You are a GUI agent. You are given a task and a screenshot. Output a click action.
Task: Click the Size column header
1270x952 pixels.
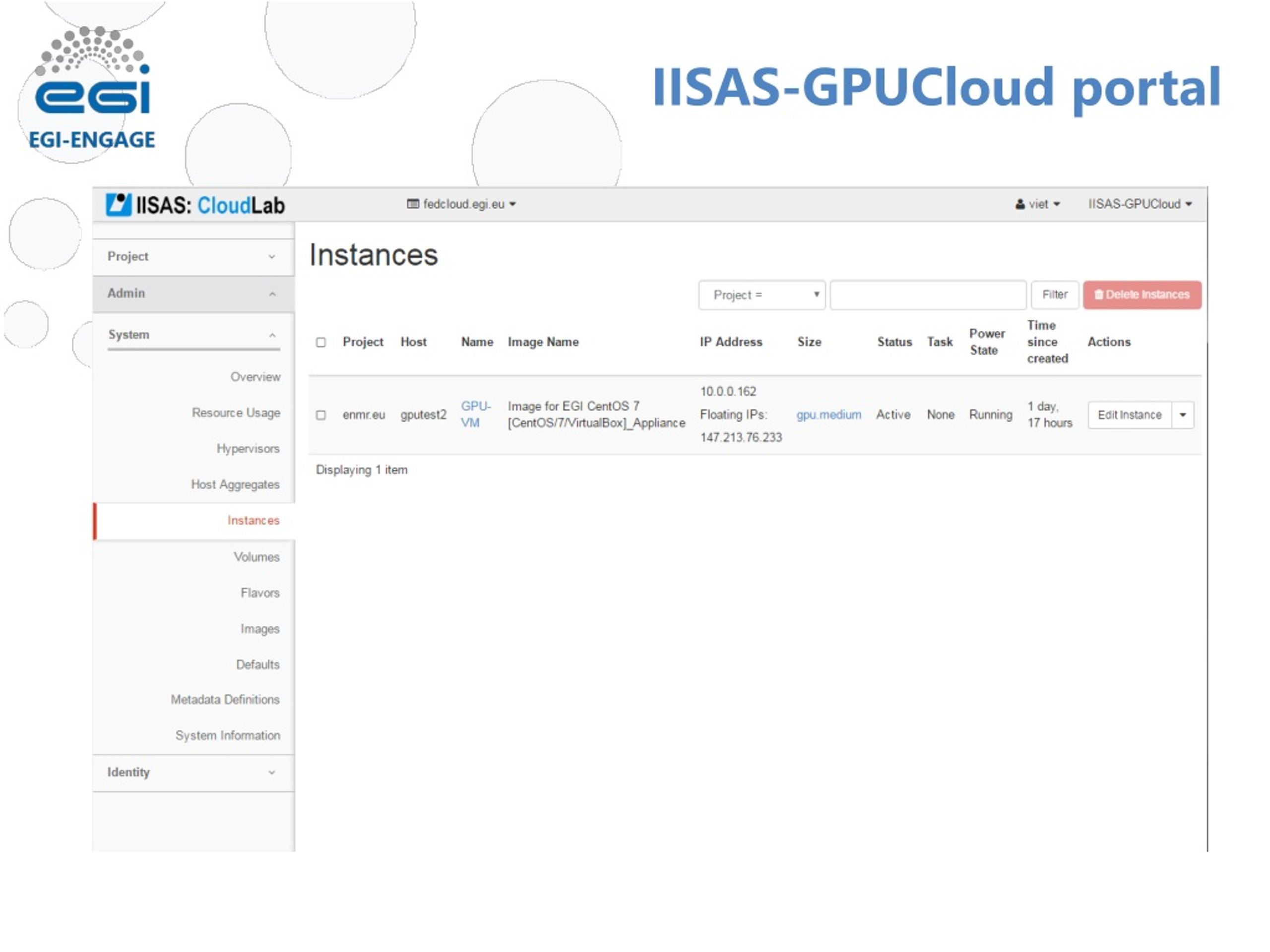[809, 342]
